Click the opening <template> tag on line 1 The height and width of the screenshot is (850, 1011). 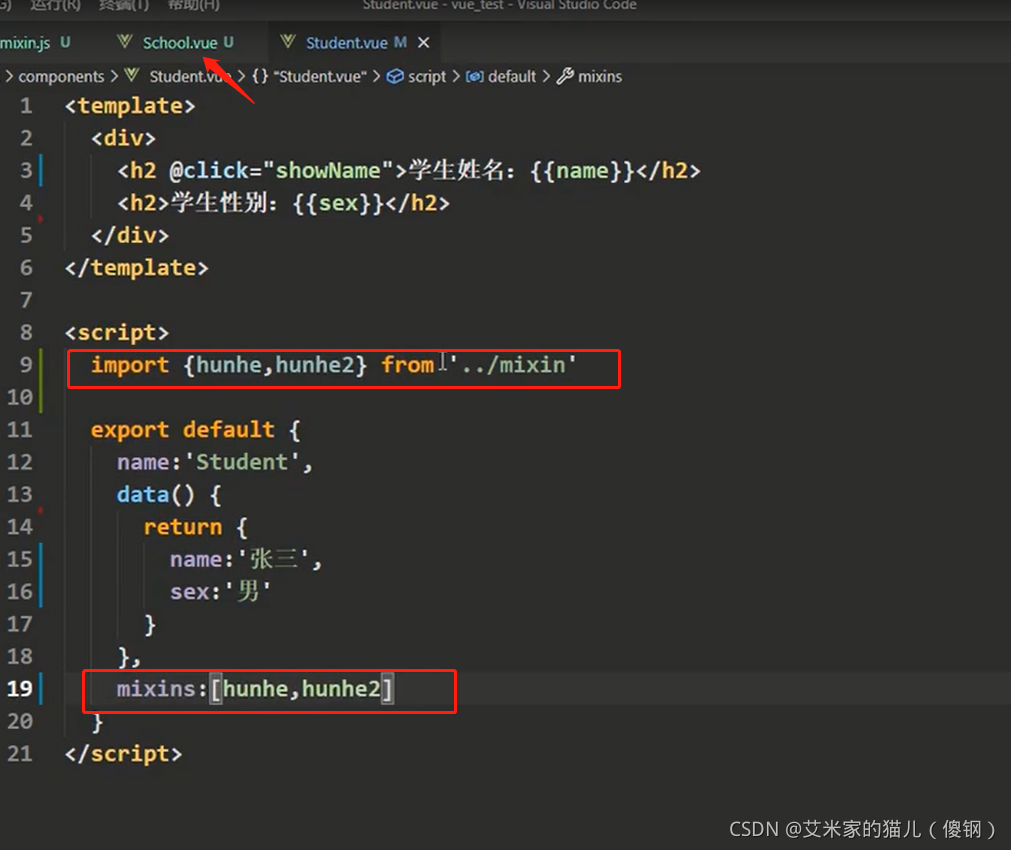point(130,106)
